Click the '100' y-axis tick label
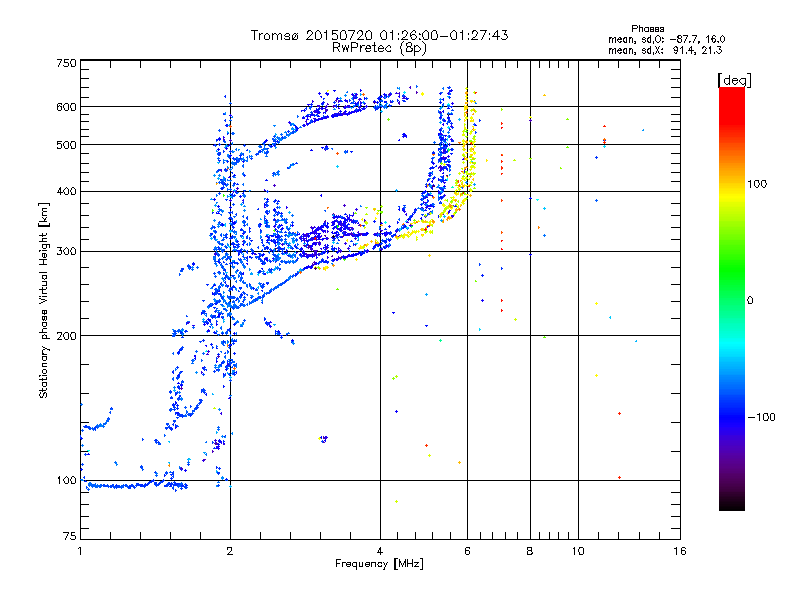This screenshot has height=600, width=800. [66, 481]
